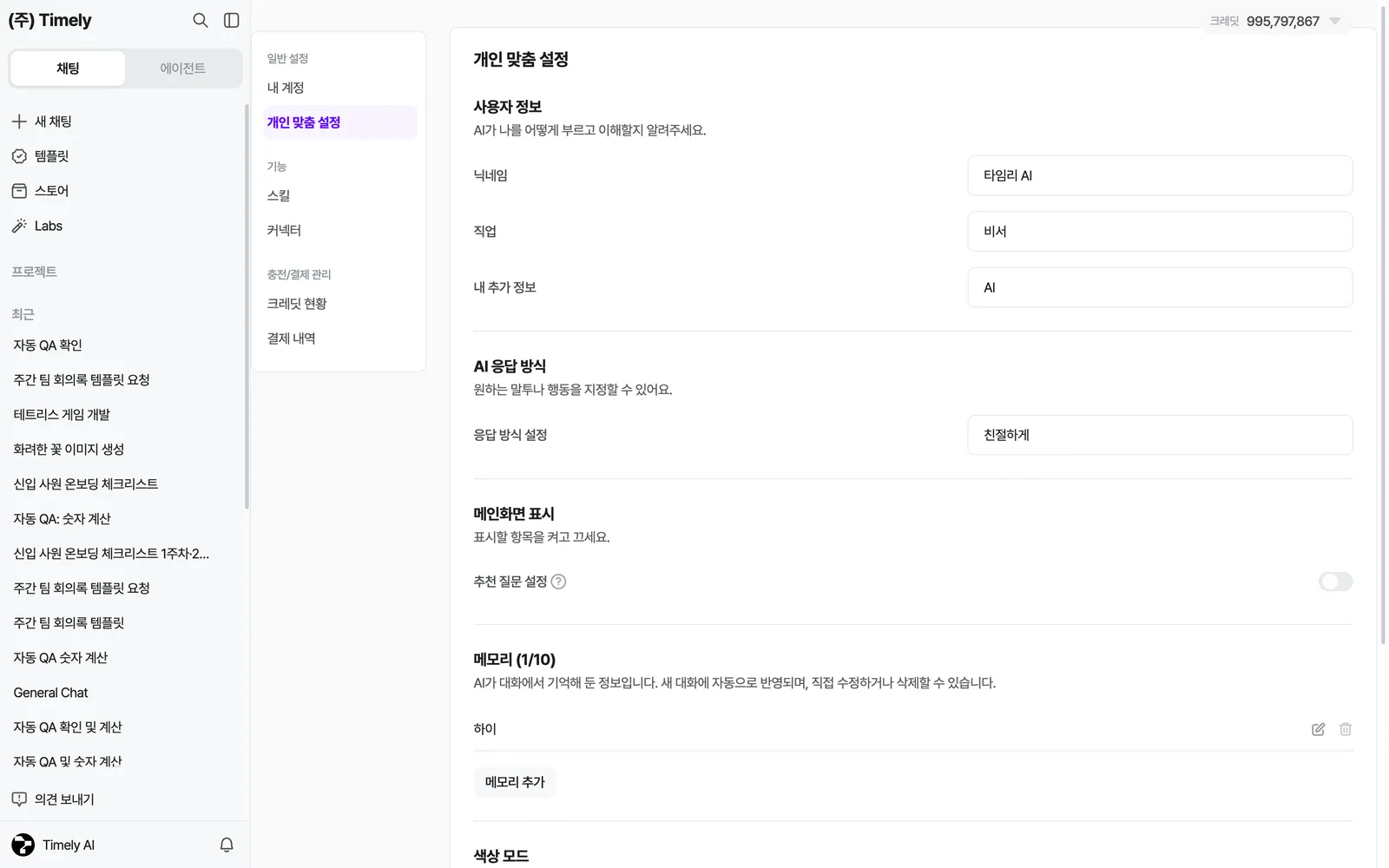Open 내 계정 settings
Screen dimensions: 1389x868
(339, 88)
